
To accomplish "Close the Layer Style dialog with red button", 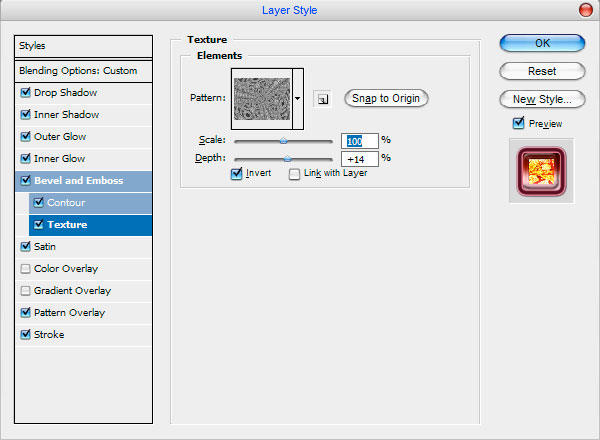I will coord(585,10).
